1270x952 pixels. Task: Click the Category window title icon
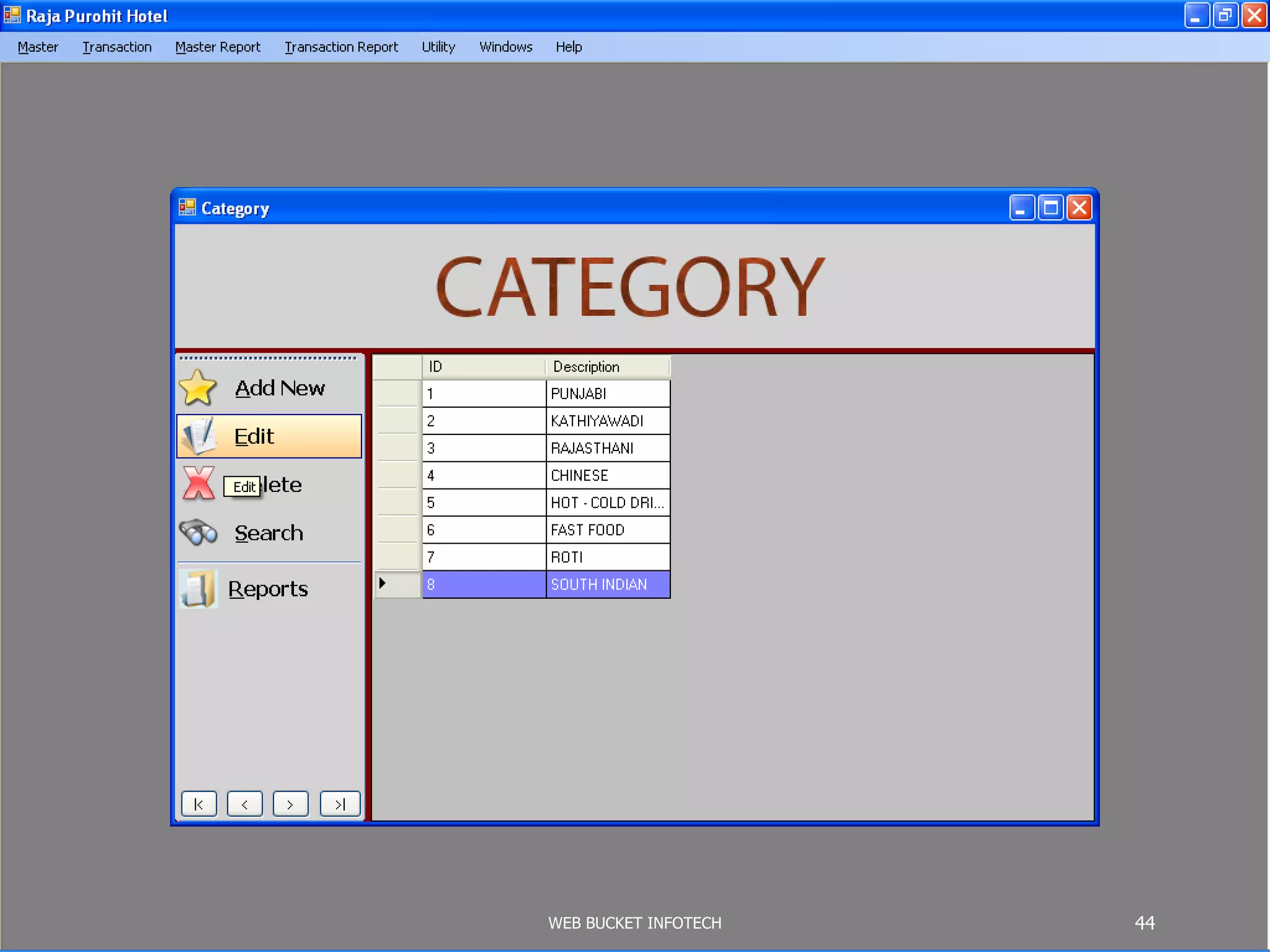click(187, 207)
